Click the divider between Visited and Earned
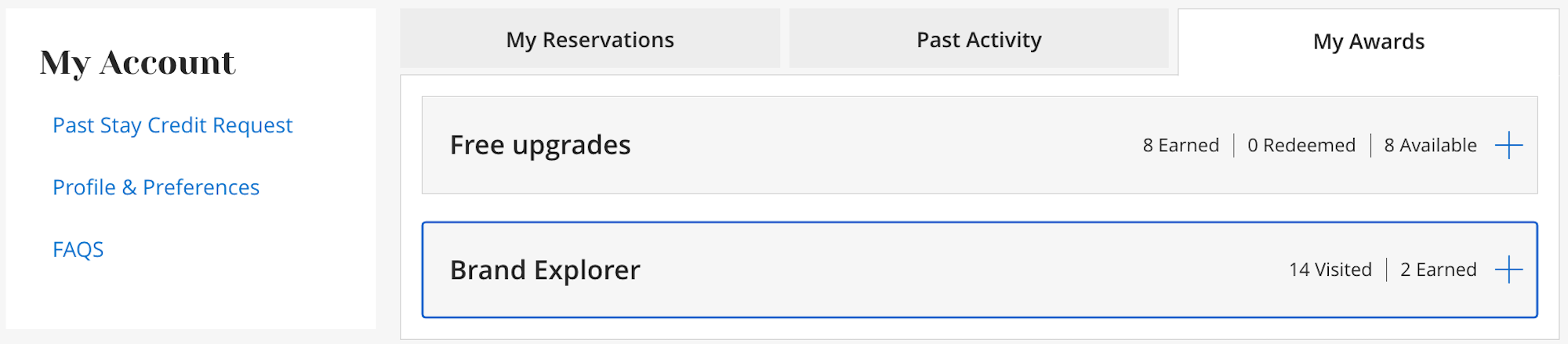The image size is (1568, 344). pyautogui.click(x=1387, y=270)
